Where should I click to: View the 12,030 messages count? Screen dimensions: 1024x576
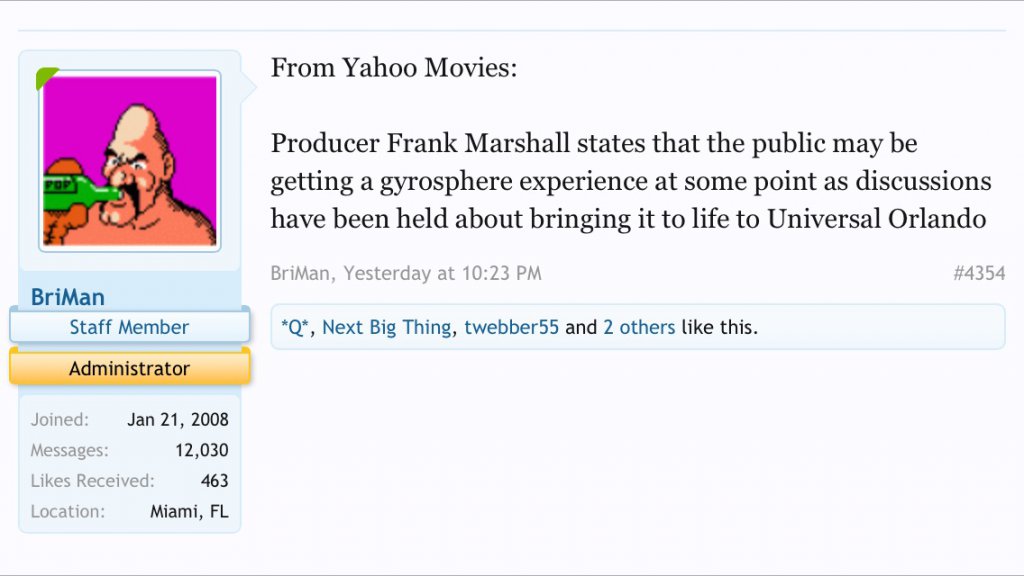[202, 450]
